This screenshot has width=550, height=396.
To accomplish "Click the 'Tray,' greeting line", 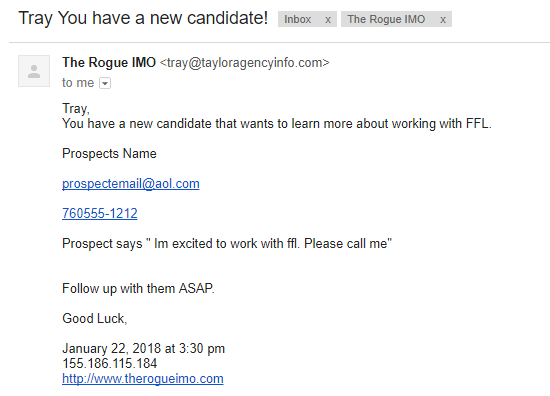I will (76, 108).
